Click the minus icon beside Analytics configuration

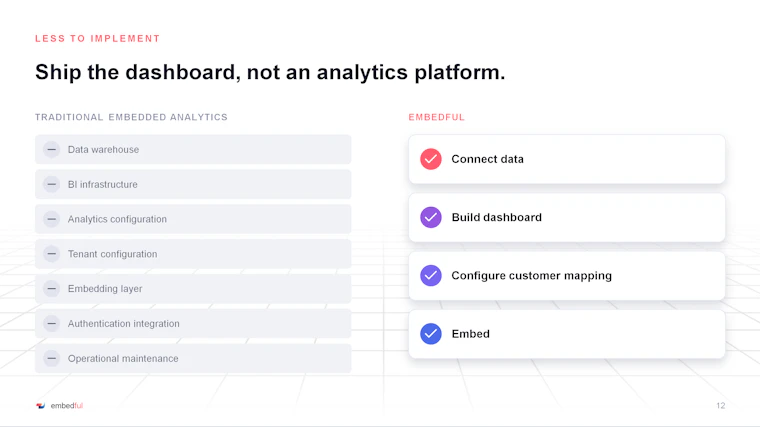tap(51, 219)
